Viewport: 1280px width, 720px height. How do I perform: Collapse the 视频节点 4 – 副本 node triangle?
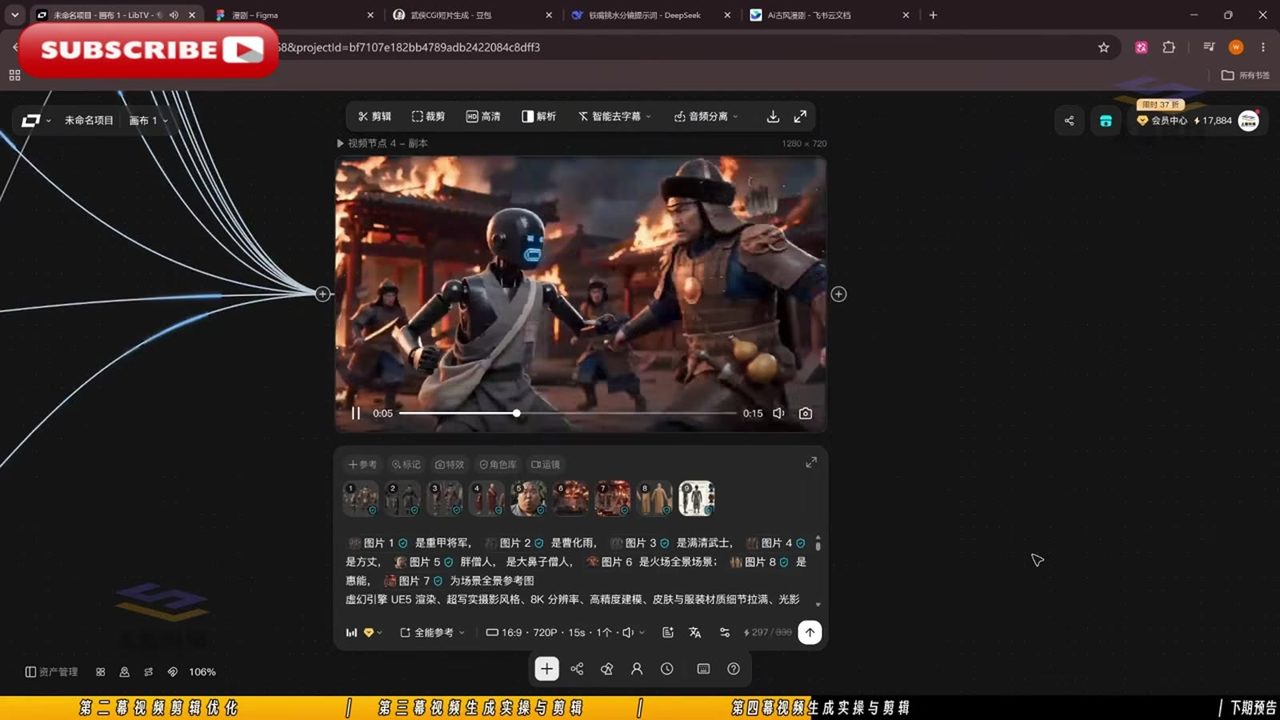click(x=340, y=143)
